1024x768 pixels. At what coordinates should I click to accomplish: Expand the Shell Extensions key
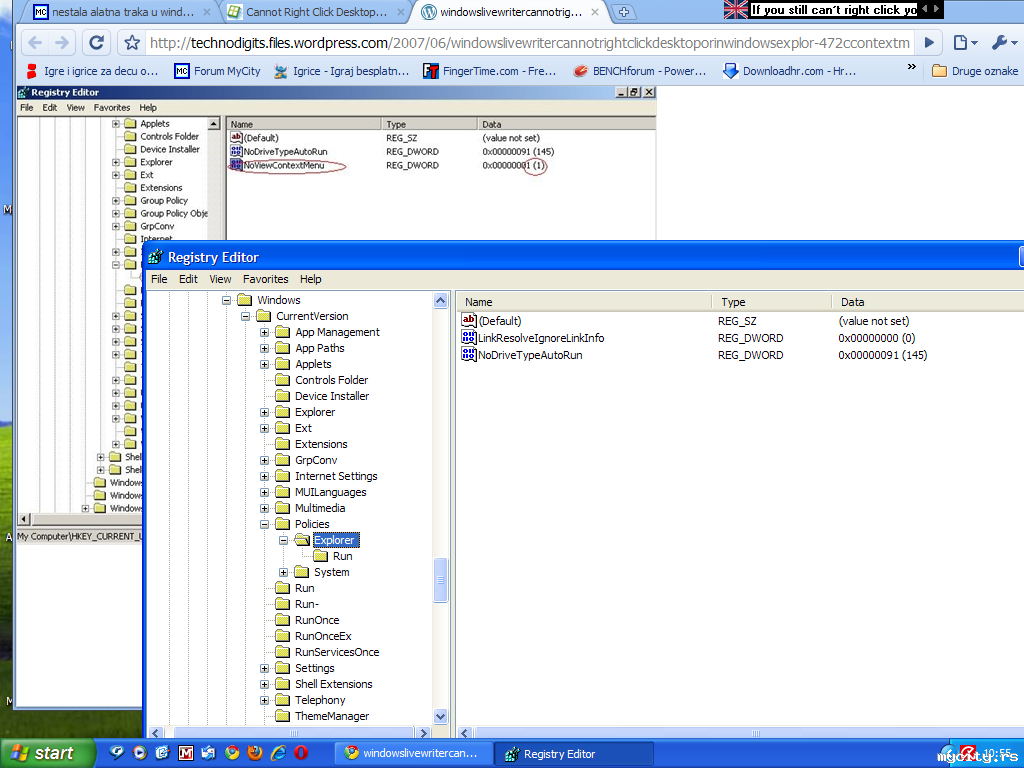point(264,684)
